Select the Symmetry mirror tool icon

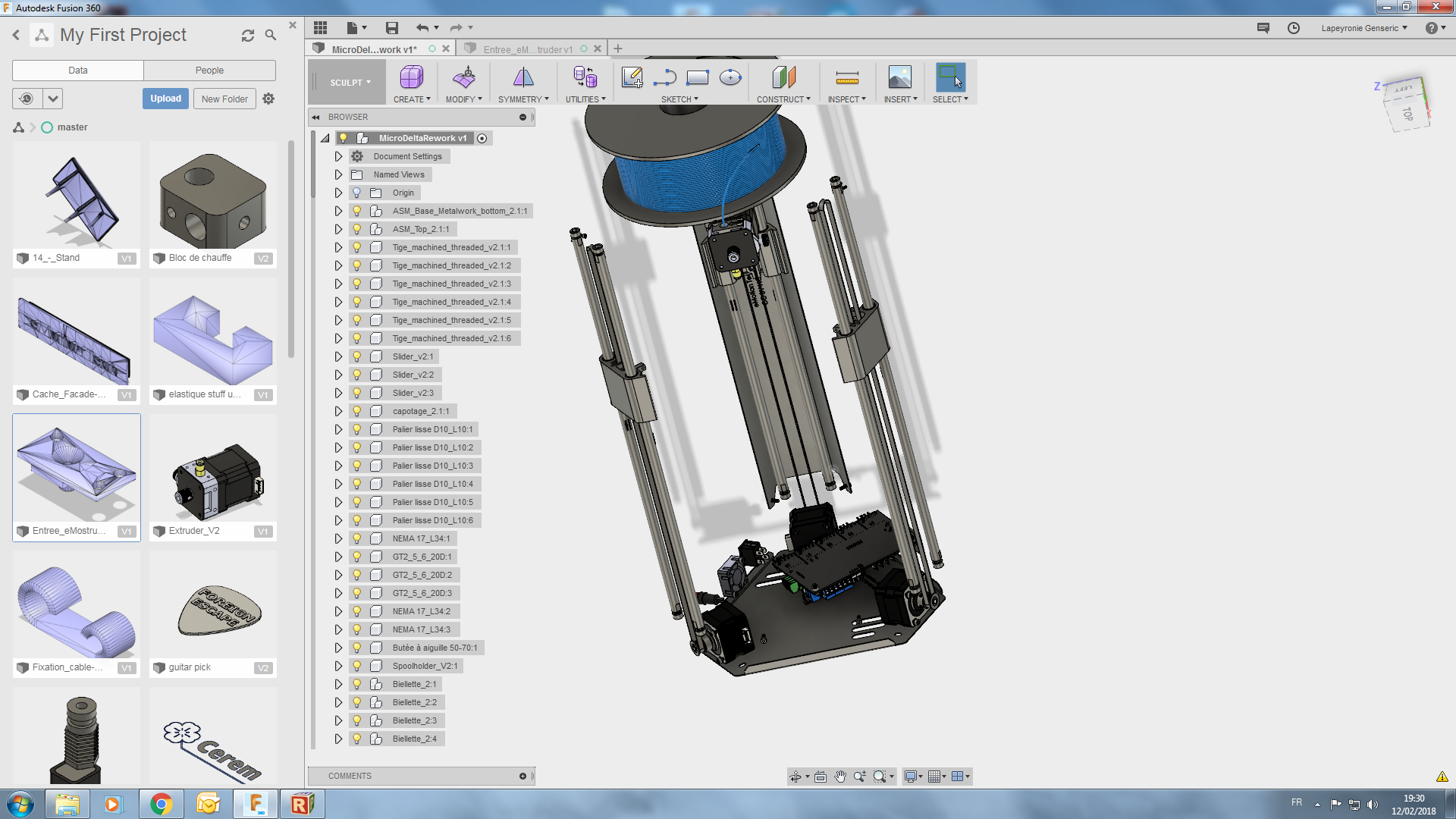[523, 77]
